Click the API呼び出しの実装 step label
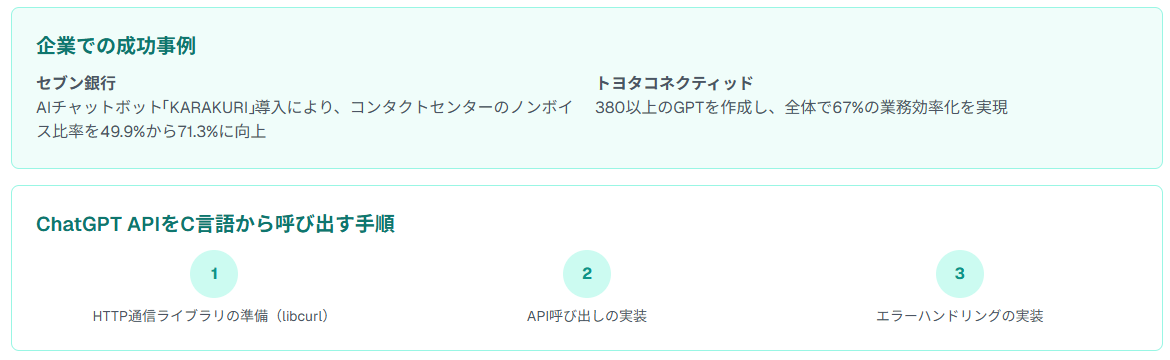The width and height of the screenshot is (1170, 360). [586, 316]
